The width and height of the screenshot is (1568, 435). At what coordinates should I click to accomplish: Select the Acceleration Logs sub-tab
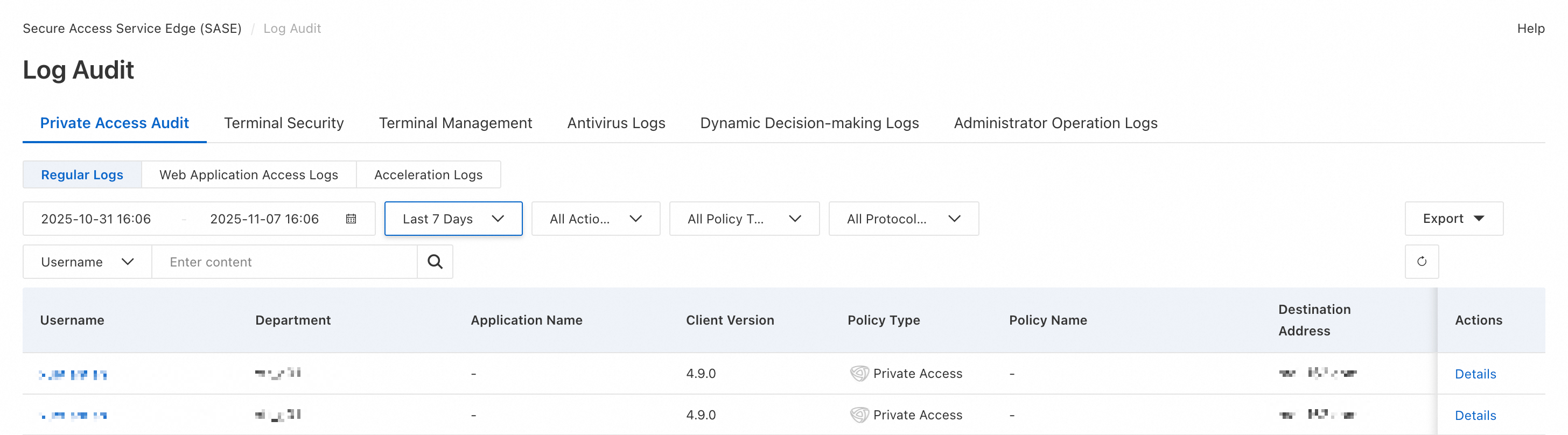[x=428, y=175]
